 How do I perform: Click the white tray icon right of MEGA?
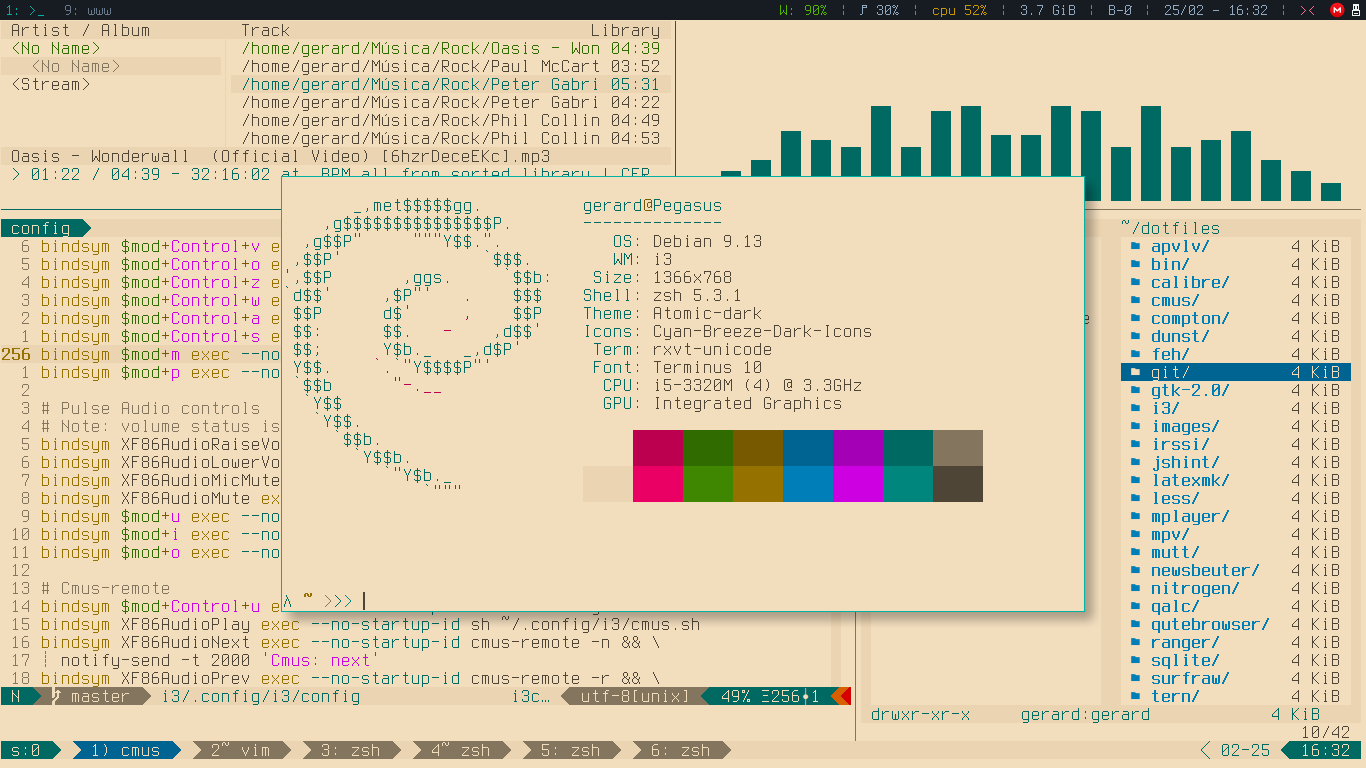click(x=1356, y=10)
